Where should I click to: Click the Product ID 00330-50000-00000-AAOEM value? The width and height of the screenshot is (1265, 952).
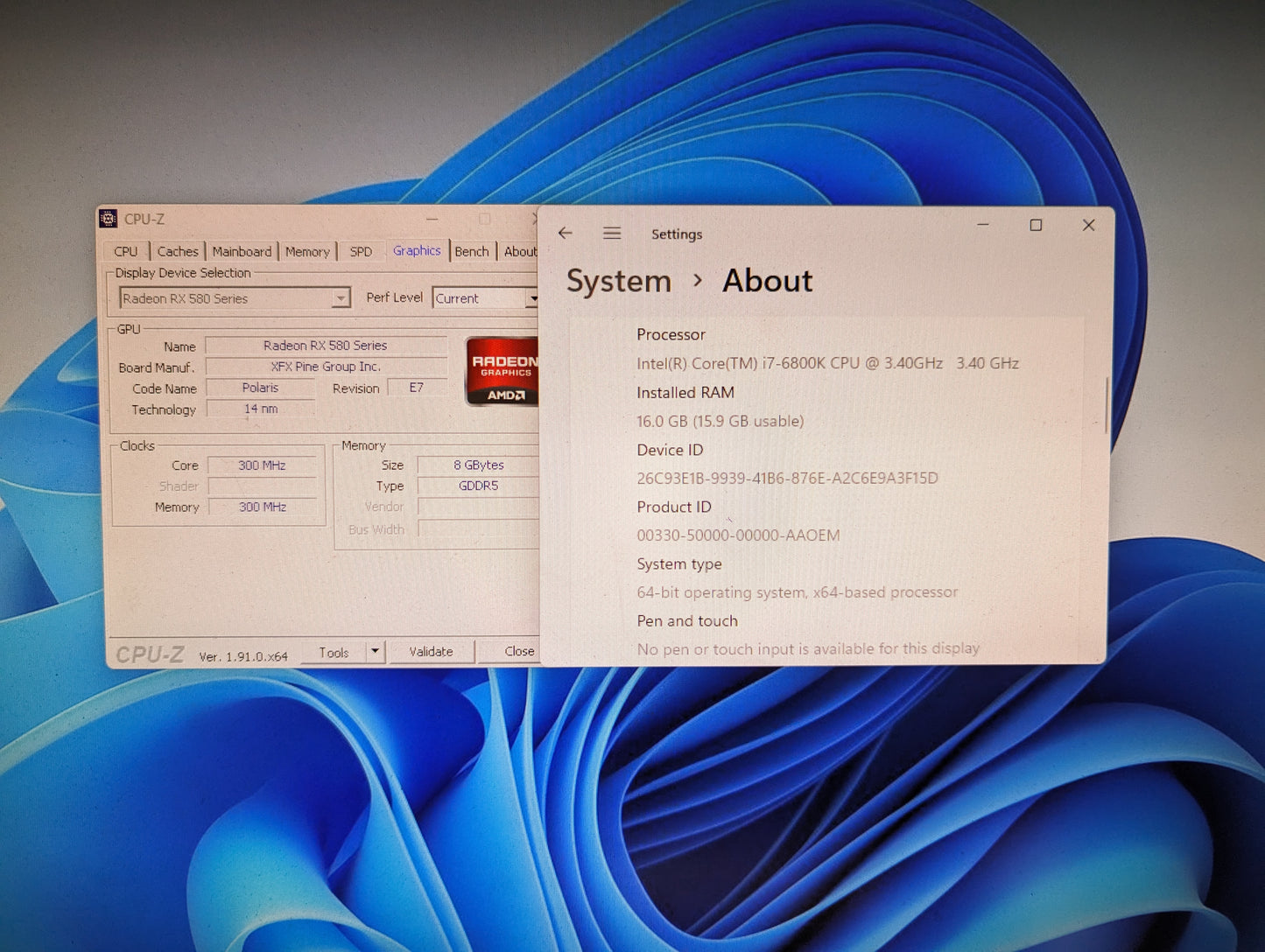(x=738, y=535)
